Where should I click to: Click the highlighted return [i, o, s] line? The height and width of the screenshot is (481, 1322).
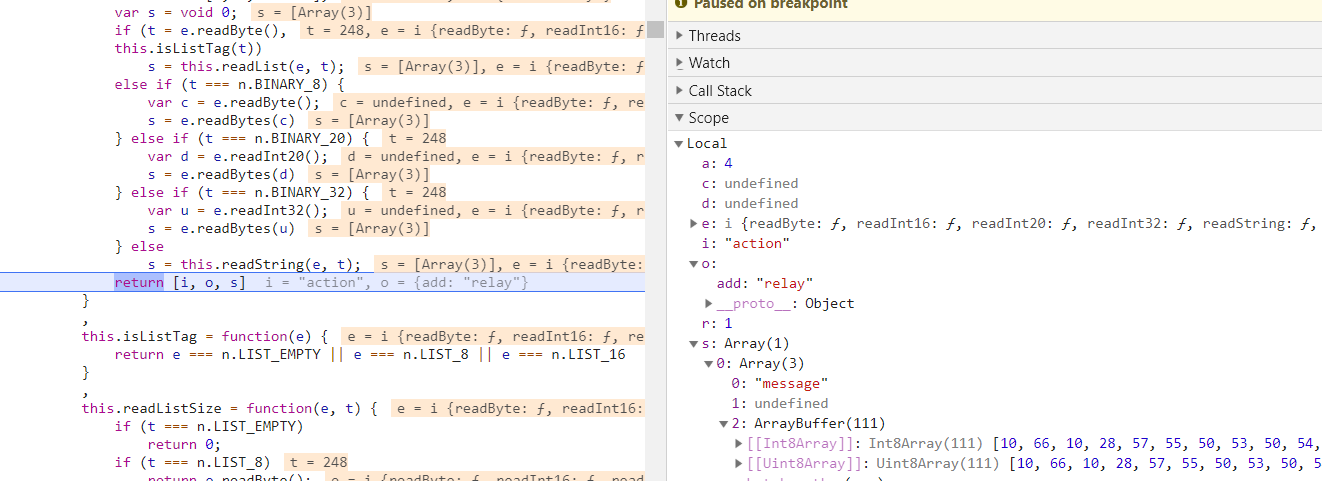(x=322, y=283)
